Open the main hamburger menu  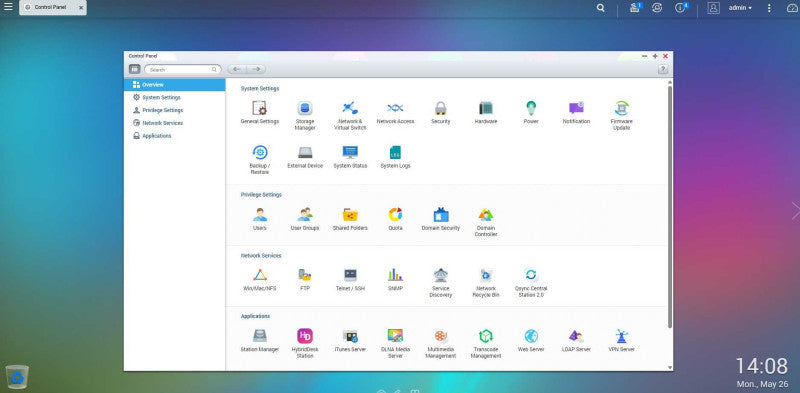[8, 7]
